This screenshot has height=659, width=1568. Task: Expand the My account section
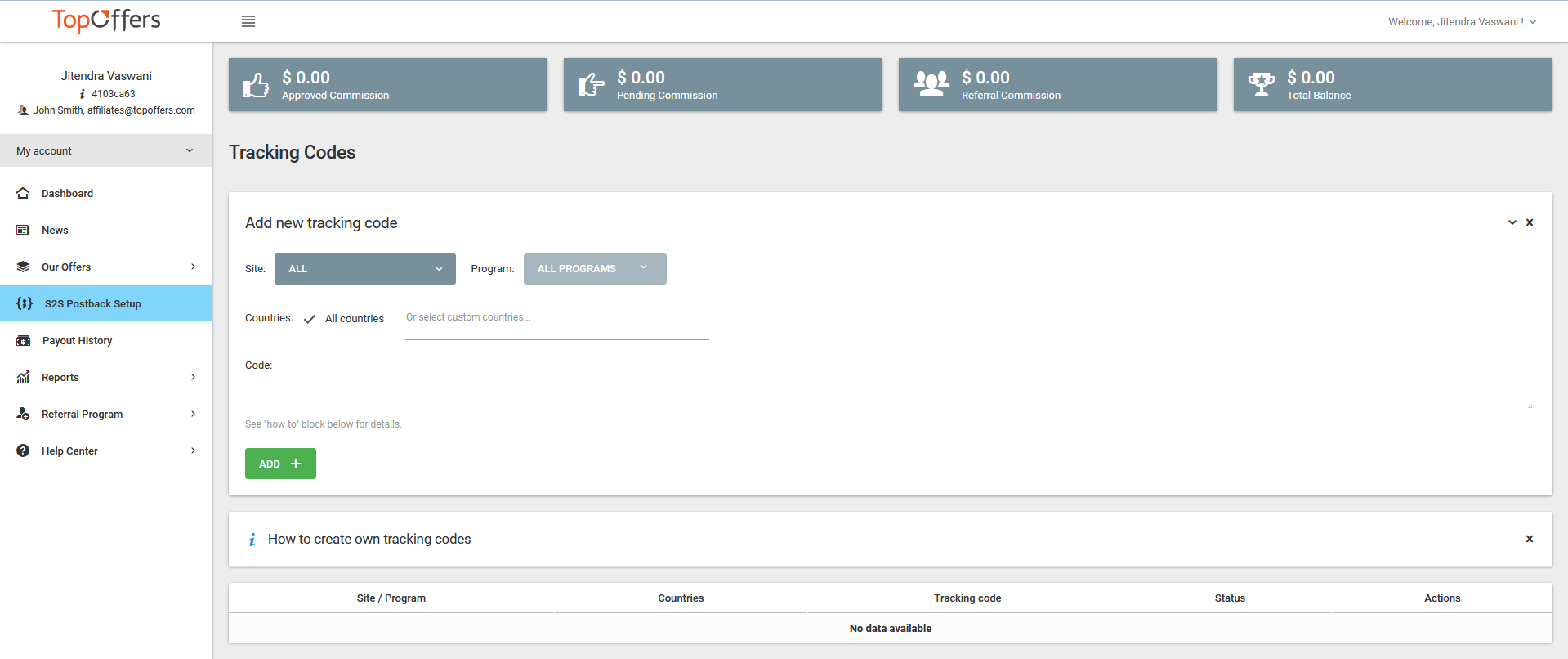(x=106, y=150)
